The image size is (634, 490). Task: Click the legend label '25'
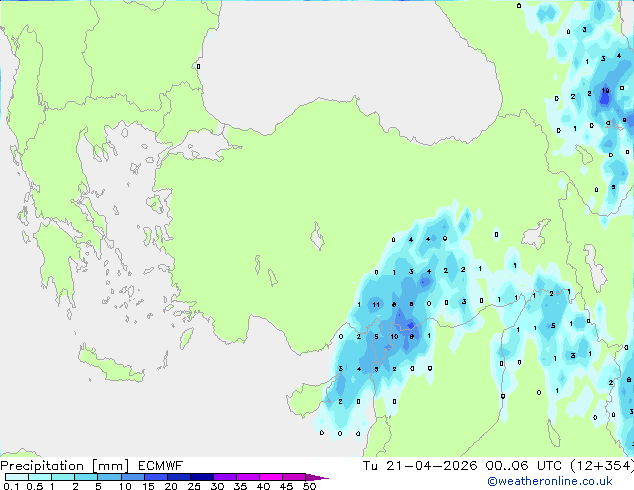194,486
